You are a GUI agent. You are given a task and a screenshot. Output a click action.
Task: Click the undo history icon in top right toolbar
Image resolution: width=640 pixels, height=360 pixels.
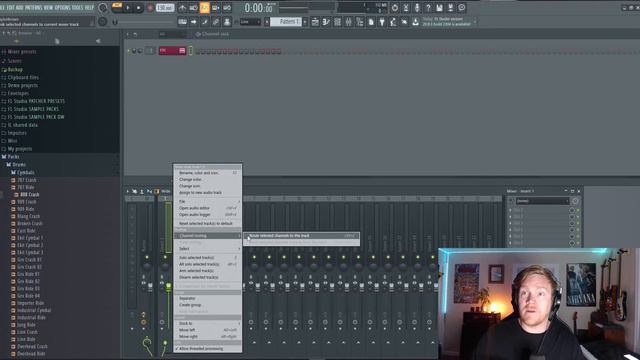pos(395,8)
